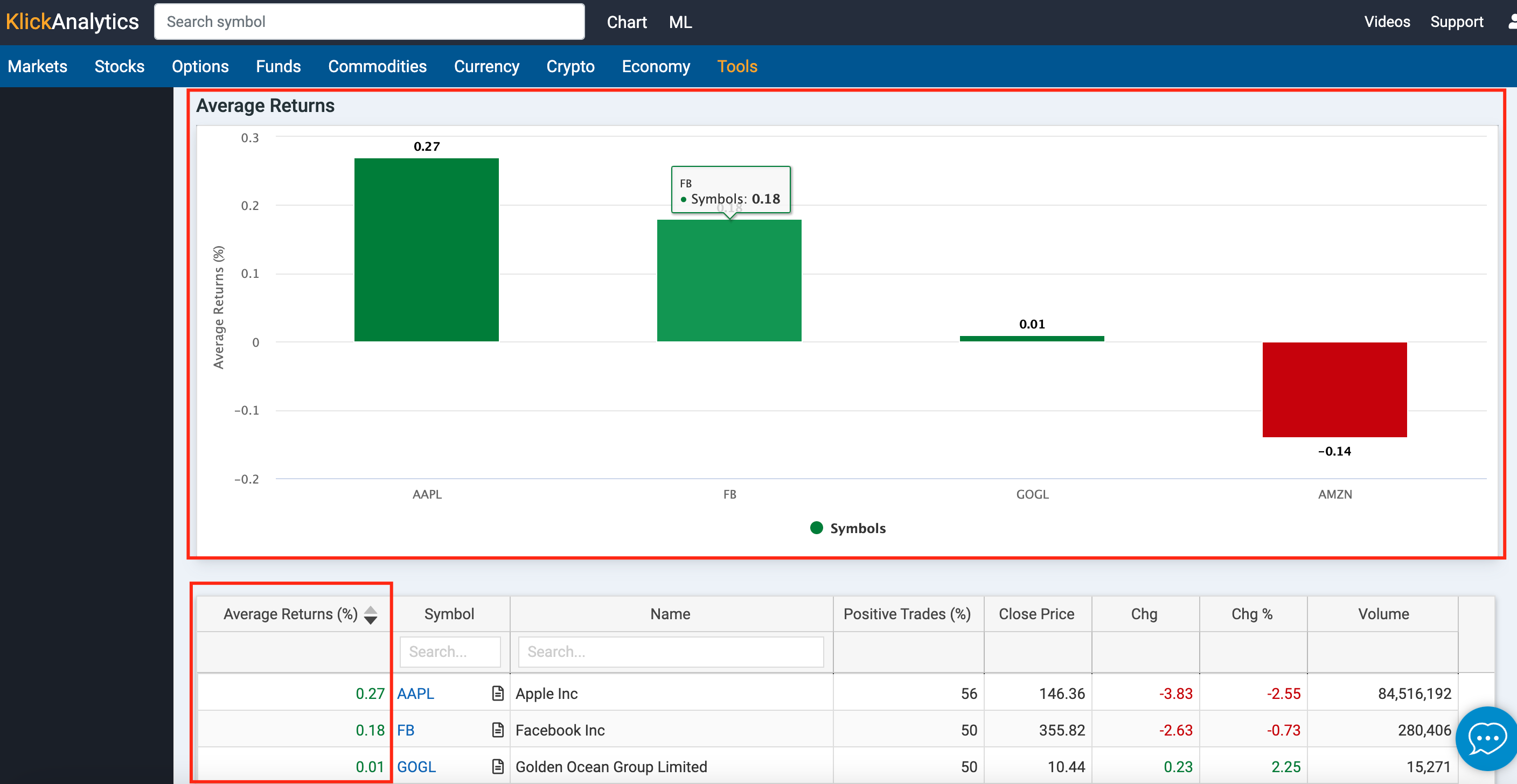Sort by Symbol column header
Viewport: 1517px width, 784px height.
[x=449, y=614]
